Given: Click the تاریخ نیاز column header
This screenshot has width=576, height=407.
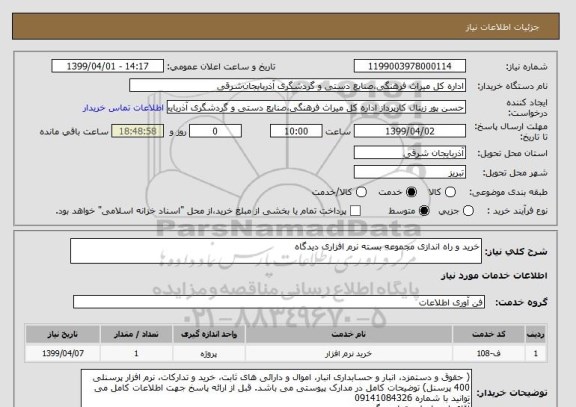Looking at the screenshot, I should [63, 334].
